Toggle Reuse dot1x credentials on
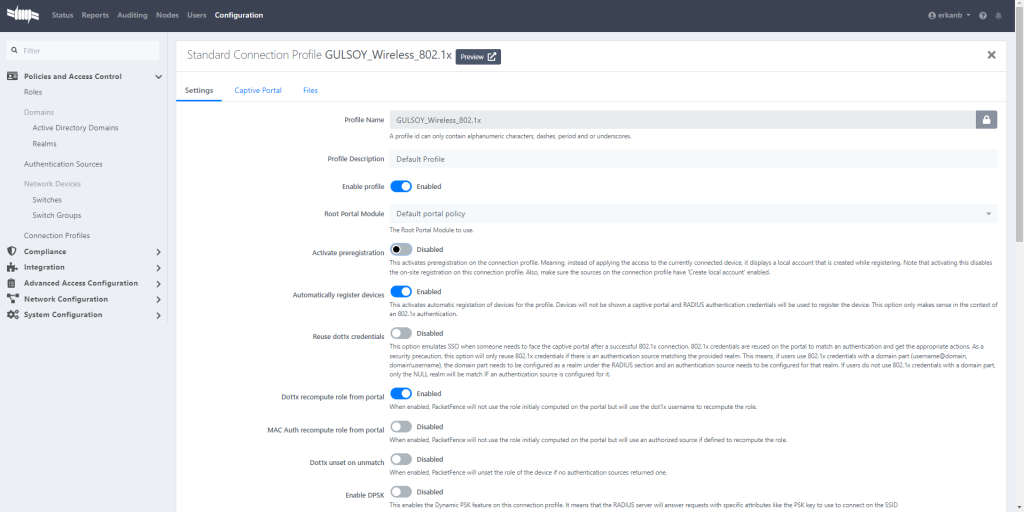The height and width of the screenshot is (512, 1024). click(x=400, y=333)
